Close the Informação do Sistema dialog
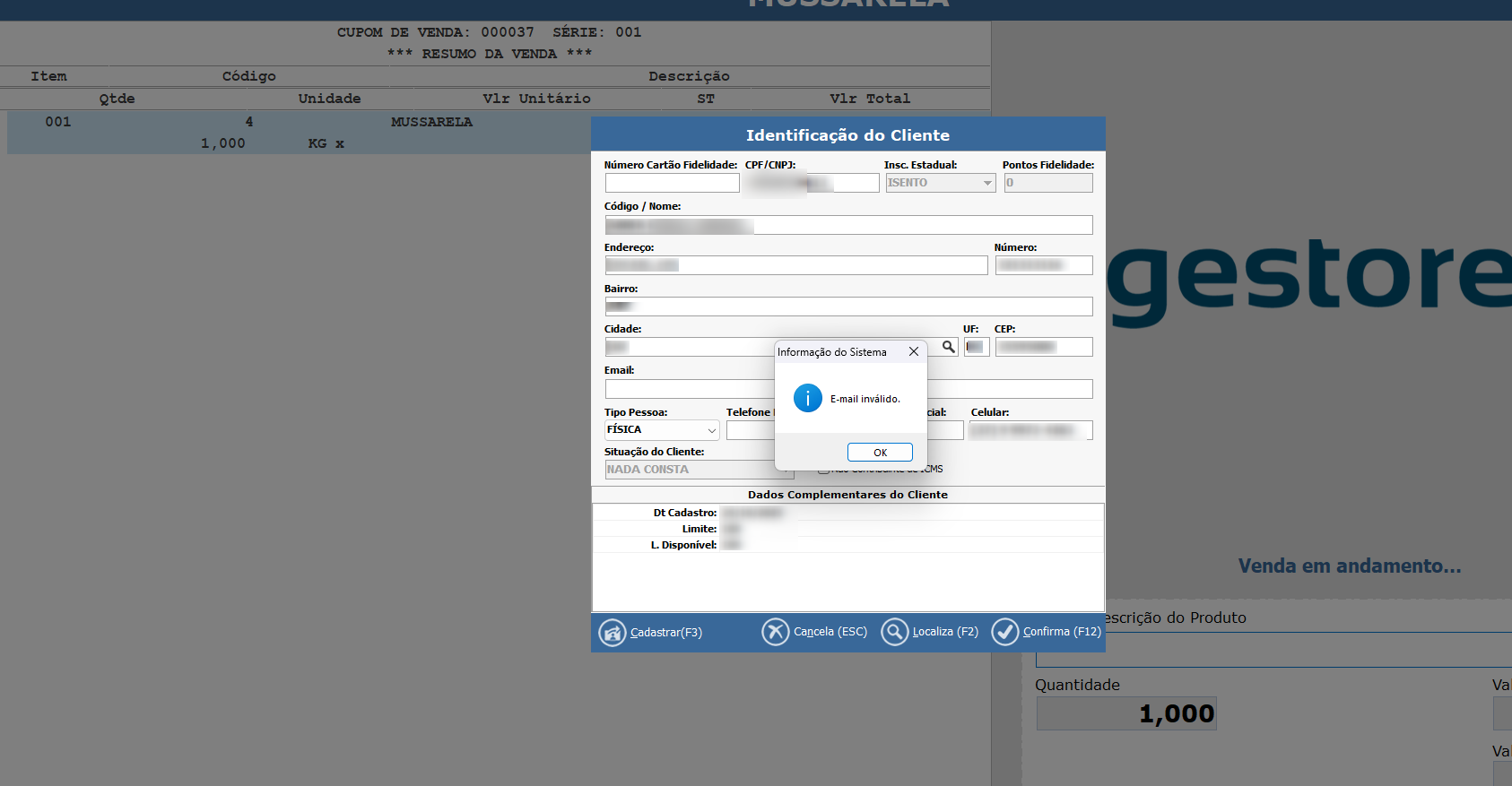 point(913,352)
